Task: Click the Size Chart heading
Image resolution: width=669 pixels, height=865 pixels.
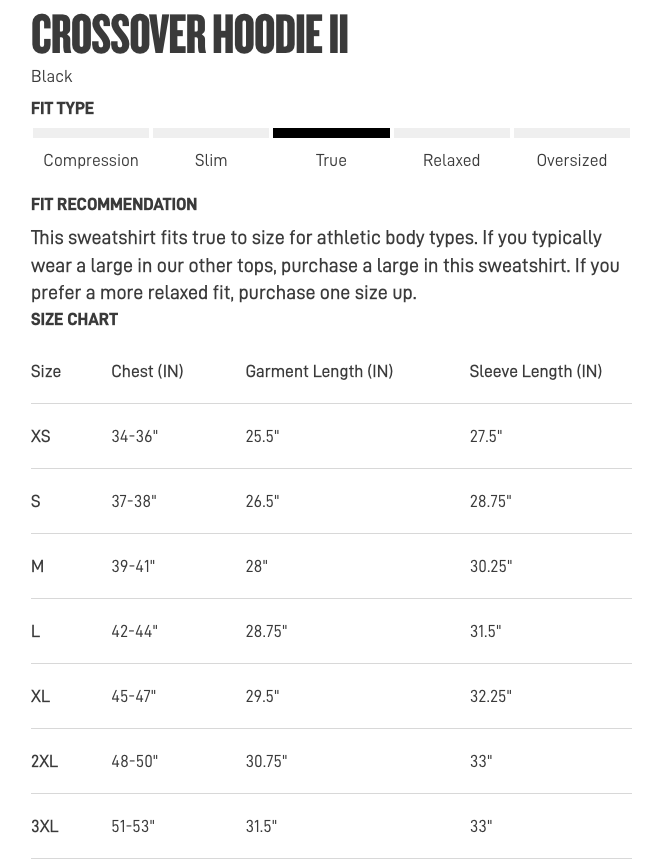Action: [x=74, y=319]
